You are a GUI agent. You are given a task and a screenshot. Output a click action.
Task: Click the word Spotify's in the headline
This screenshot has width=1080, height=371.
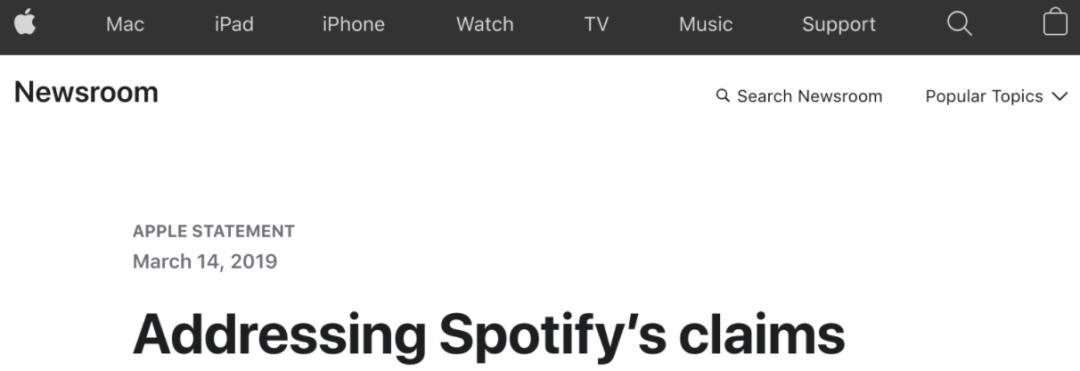(x=552, y=337)
